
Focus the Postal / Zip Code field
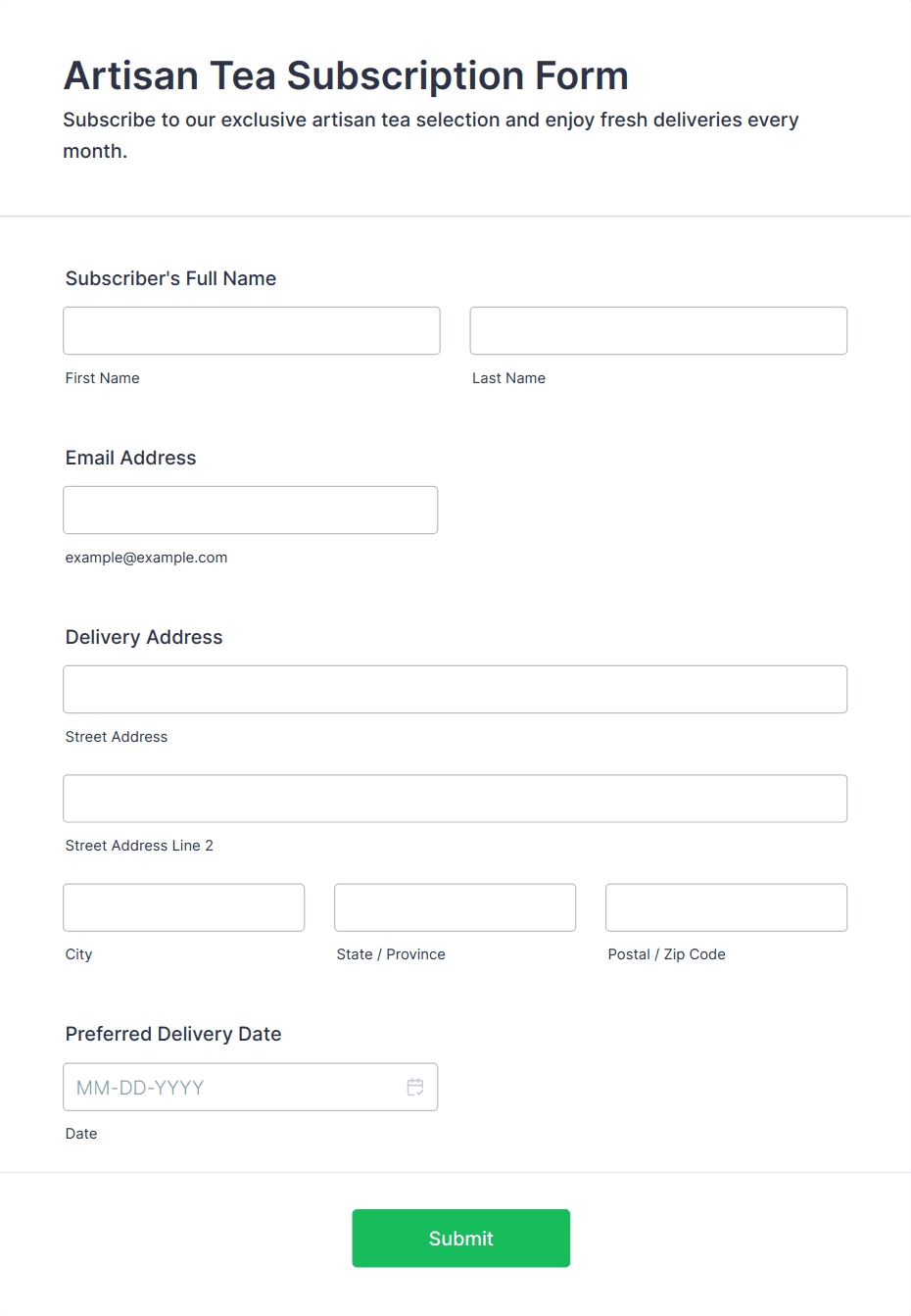pyautogui.click(x=727, y=907)
